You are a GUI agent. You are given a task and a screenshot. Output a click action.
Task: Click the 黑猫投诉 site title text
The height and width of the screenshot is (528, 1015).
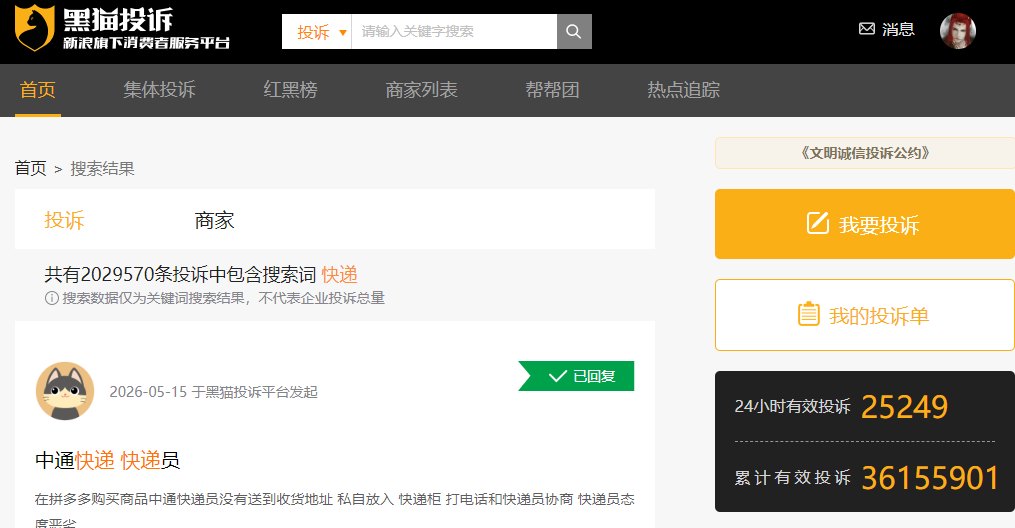[x=118, y=19]
